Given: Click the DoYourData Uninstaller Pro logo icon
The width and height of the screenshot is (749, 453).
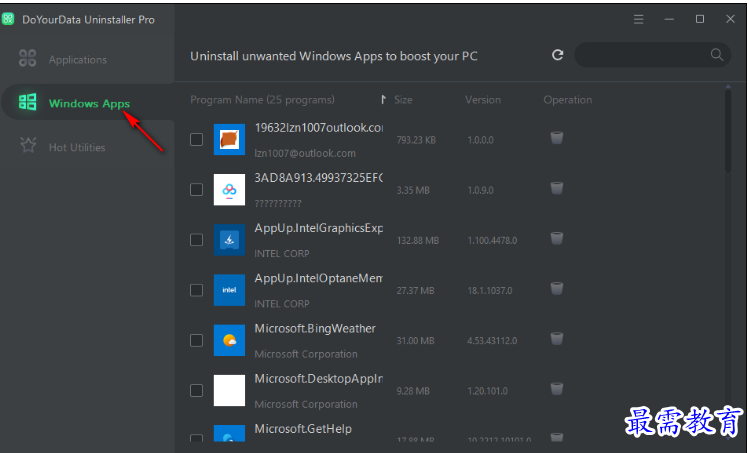Looking at the screenshot, I should tap(8, 19).
